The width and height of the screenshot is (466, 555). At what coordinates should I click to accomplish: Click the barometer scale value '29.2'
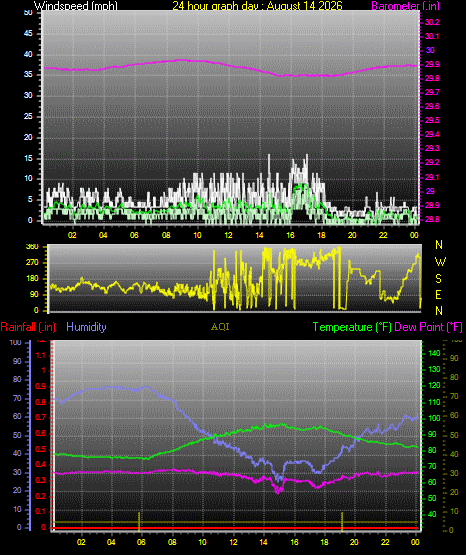(x=432, y=162)
